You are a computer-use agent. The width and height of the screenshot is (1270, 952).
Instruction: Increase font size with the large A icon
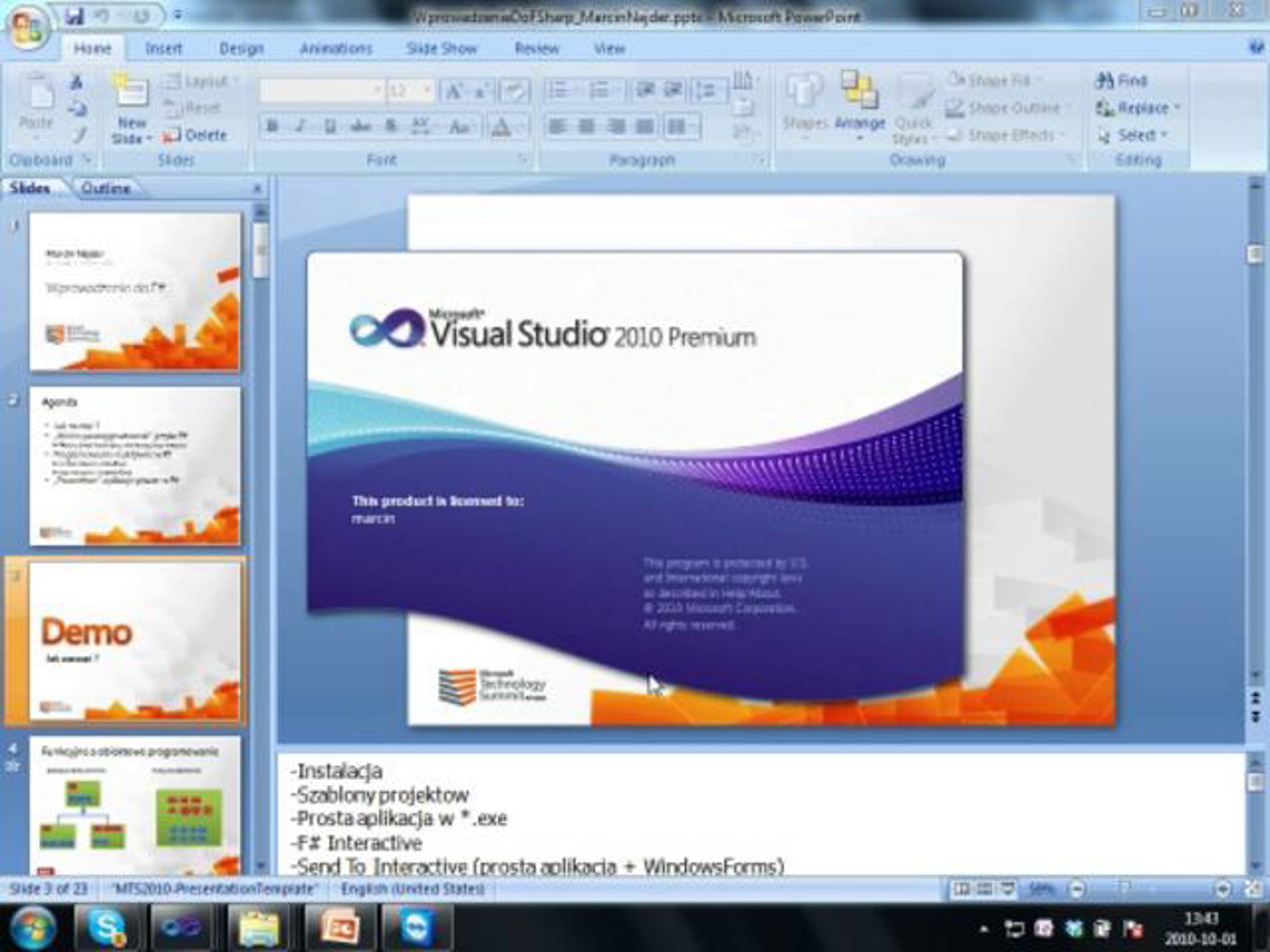453,91
